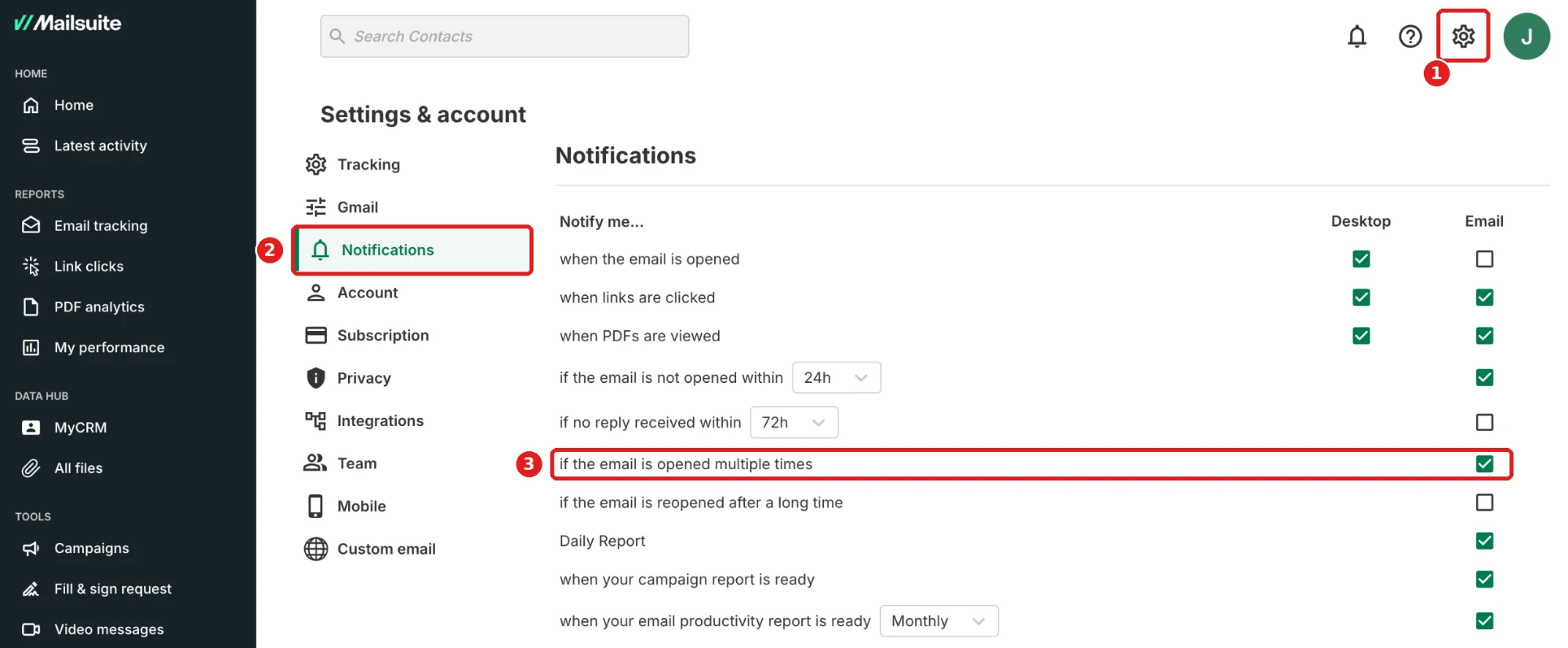Click the Mobile phone icon
This screenshot has height=648, width=1568.
[x=316, y=506]
